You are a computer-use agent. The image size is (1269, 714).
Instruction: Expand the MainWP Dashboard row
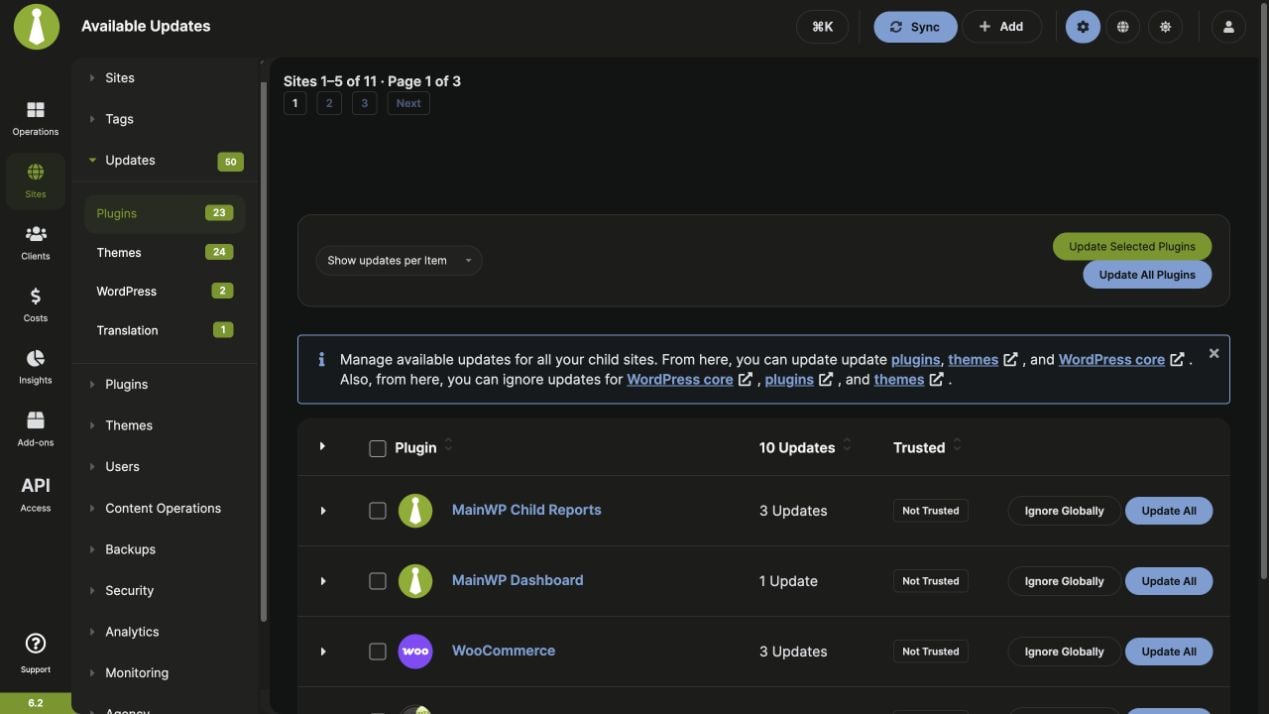click(x=323, y=581)
